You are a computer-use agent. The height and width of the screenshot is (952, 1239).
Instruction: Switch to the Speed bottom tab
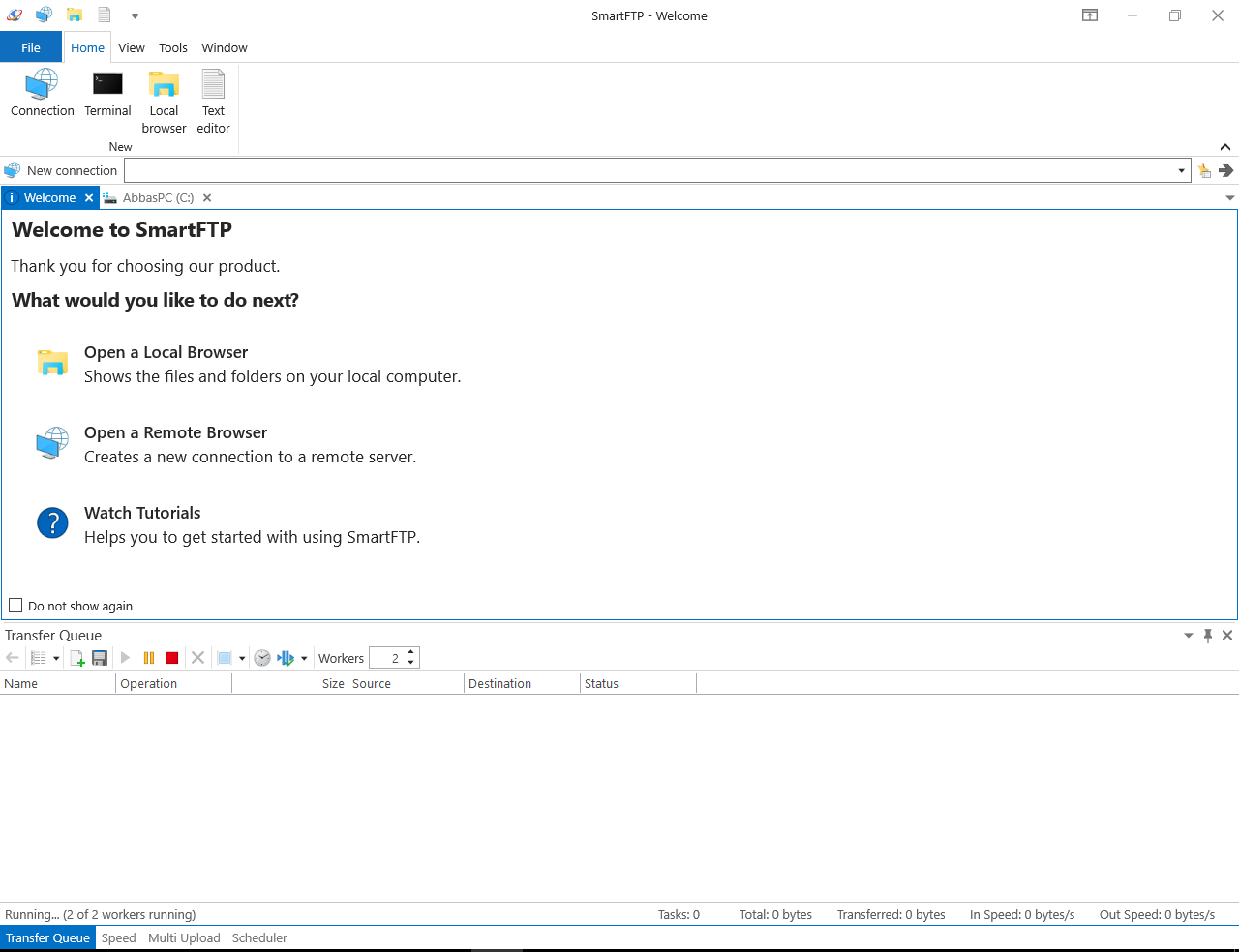click(x=118, y=937)
